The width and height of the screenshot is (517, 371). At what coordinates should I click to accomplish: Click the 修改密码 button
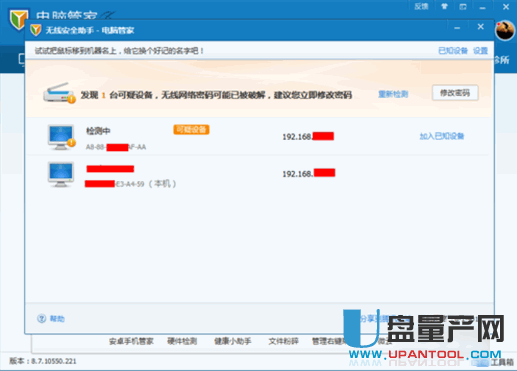(455, 93)
